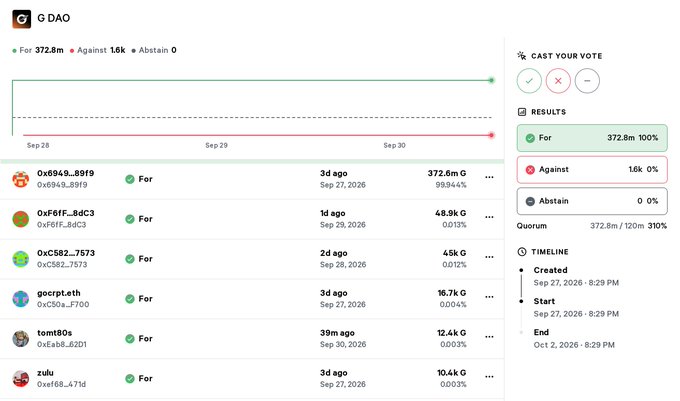Open the G DAO logo icon
The height and width of the screenshot is (401, 680).
click(x=22, y=19)
